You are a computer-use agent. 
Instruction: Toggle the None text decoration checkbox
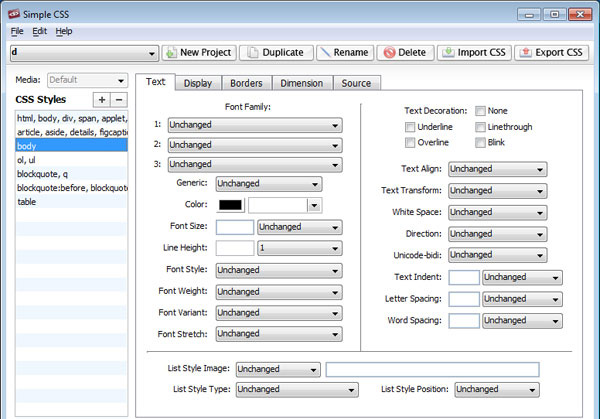point(480,111)
